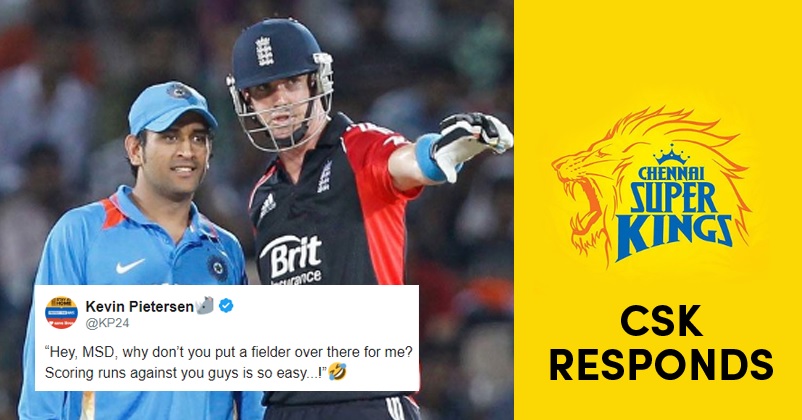
Task: Click the Brit Insurance sponsor logo
Action: pyautogui.click(x=291, y=260)
